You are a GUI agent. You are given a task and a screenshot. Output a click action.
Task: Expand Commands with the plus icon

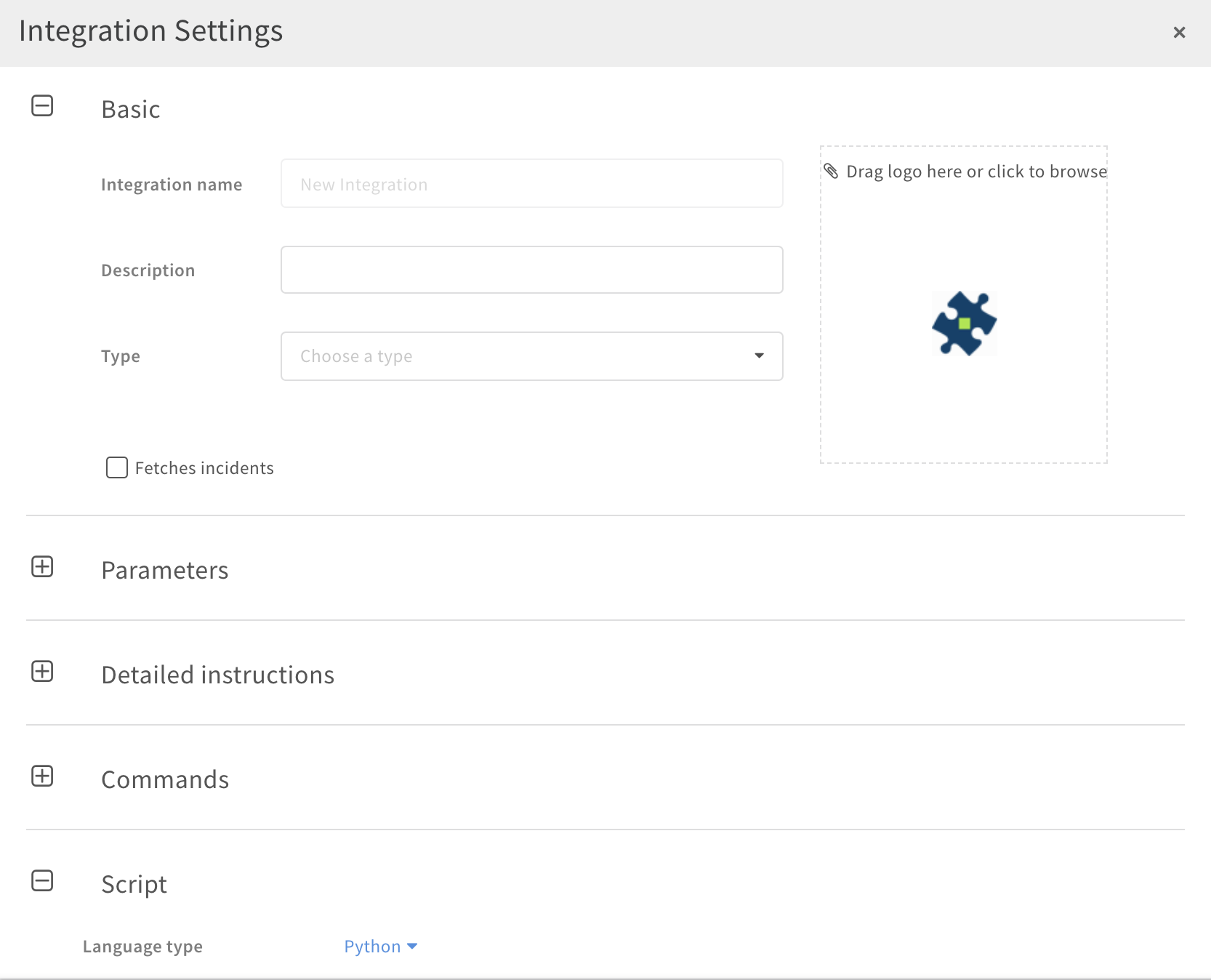[x=42, y=776]
